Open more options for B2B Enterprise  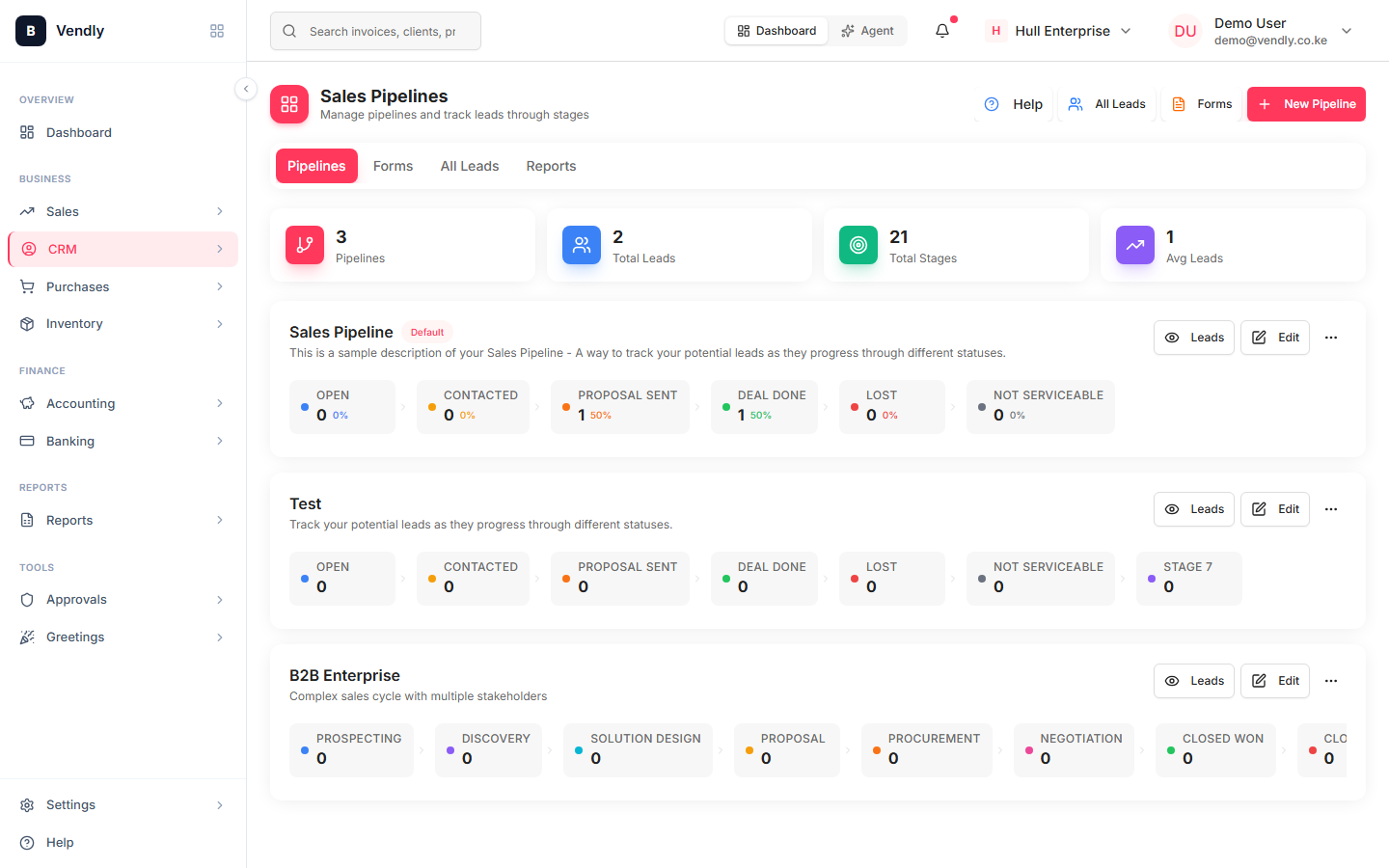[x=1331, y=681]
